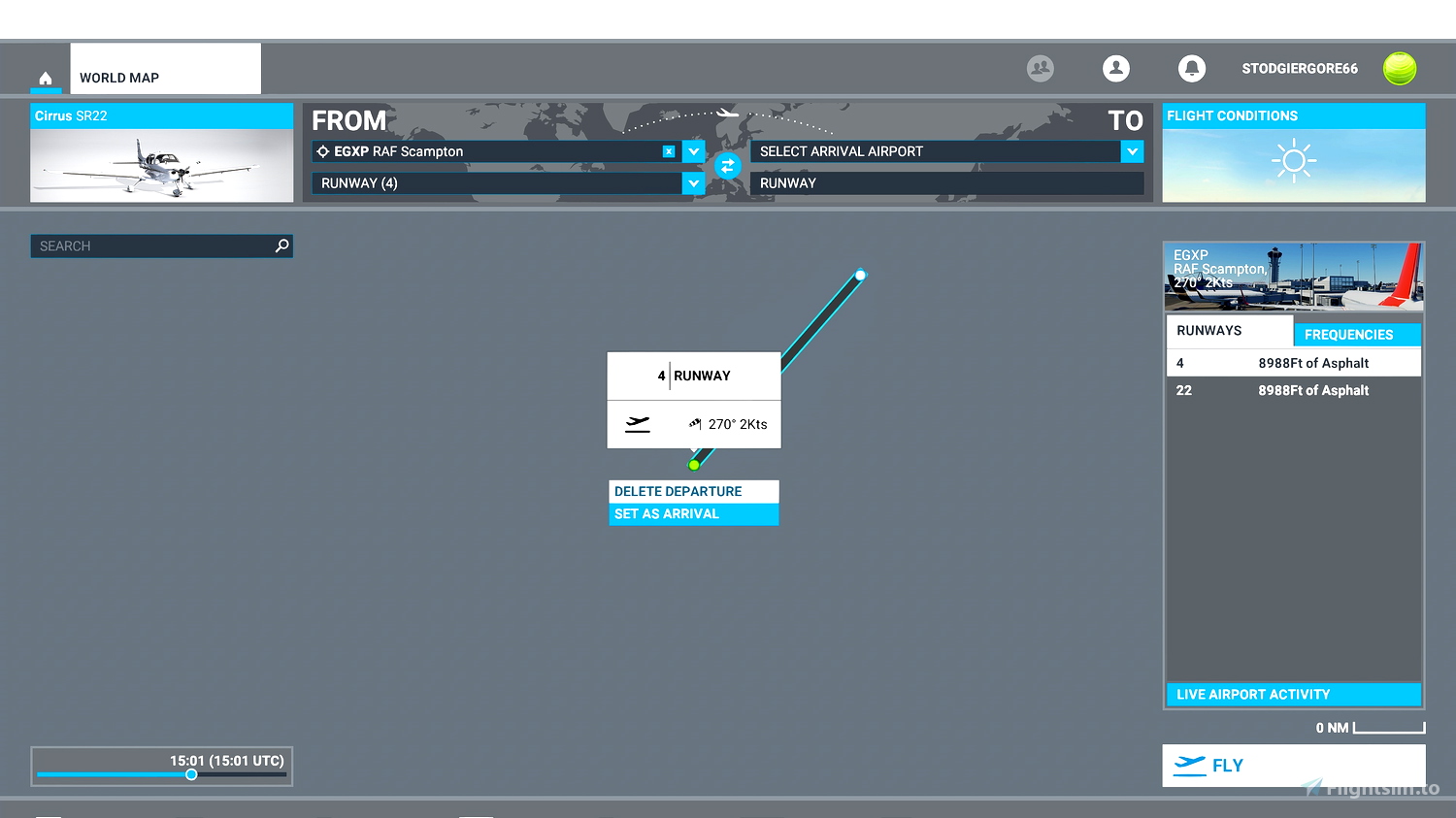Expand the RUNWAY (4) dropdown
This screenshot has width=1456, height=818.
[693, 183]
